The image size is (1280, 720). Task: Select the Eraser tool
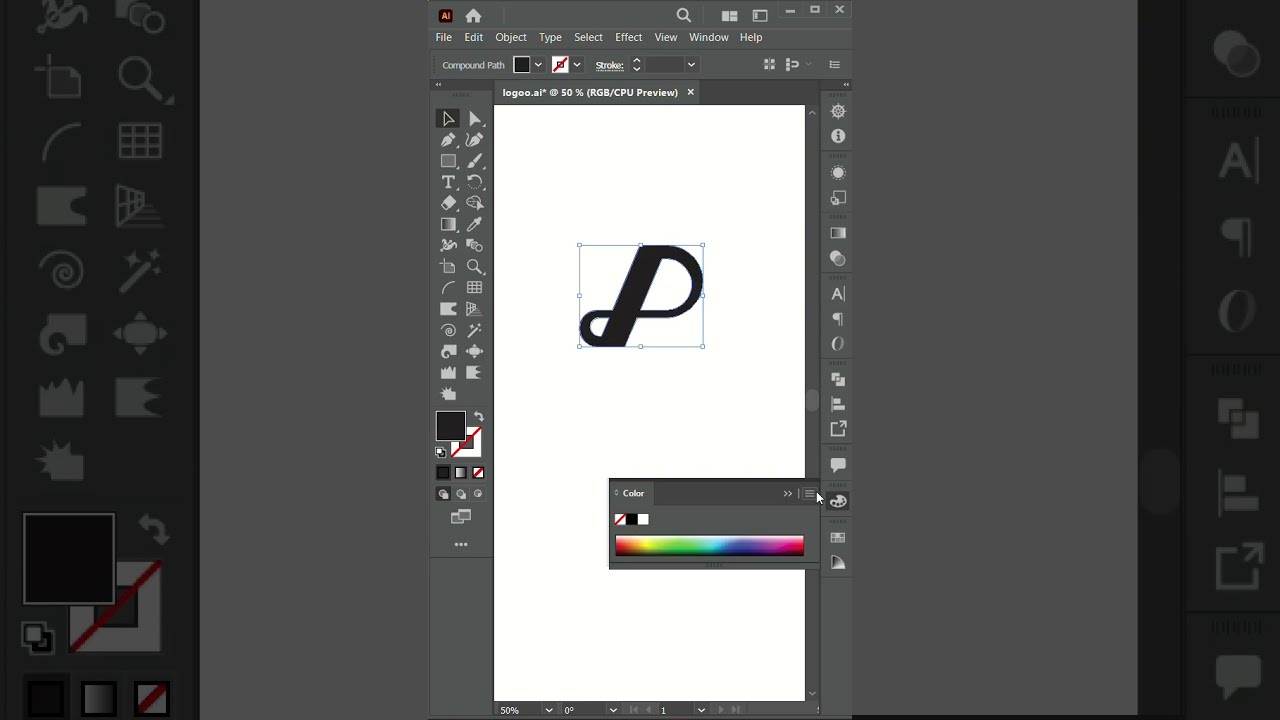[448, 203]
